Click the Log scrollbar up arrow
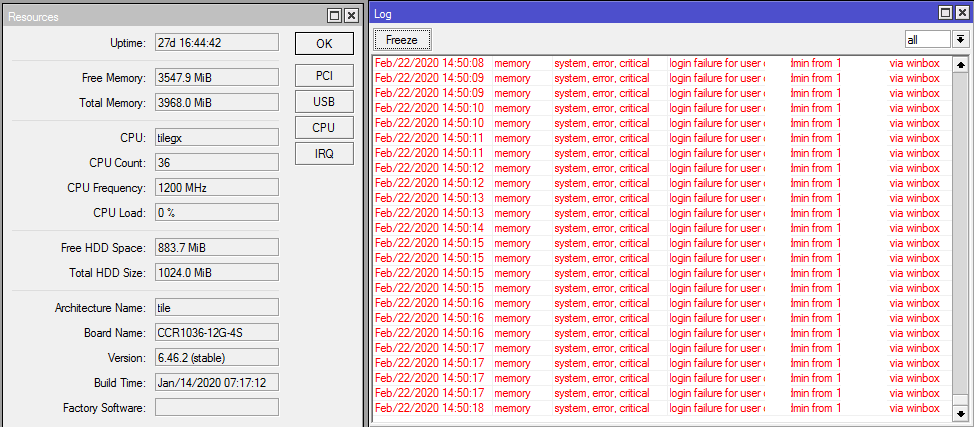974x427 pixels. [x=960, y=65]
